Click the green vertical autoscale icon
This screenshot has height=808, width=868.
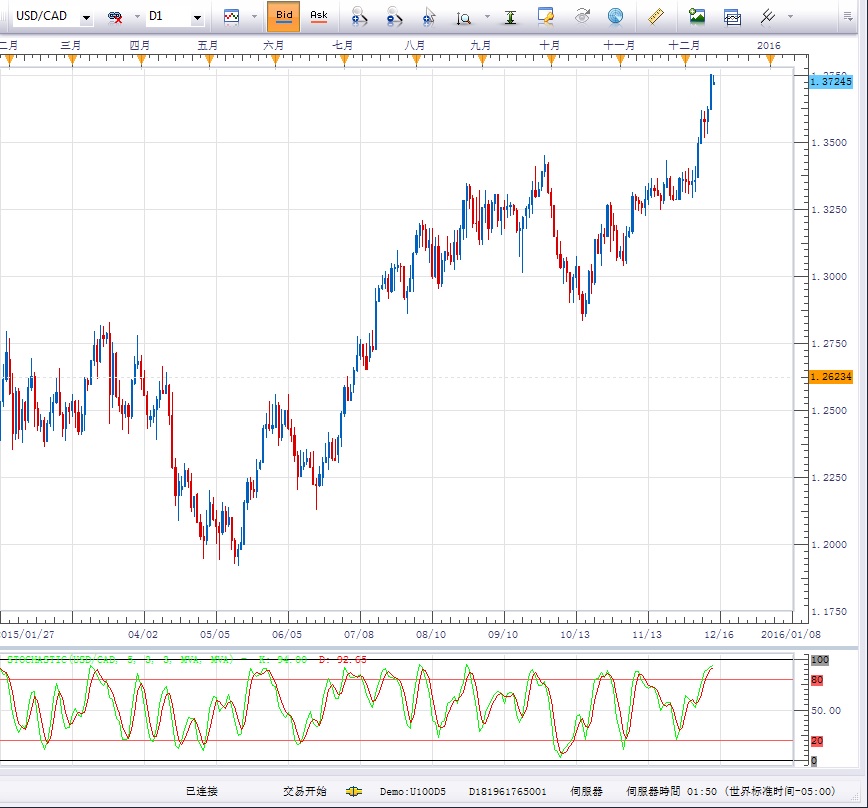(x=510, y=17)
